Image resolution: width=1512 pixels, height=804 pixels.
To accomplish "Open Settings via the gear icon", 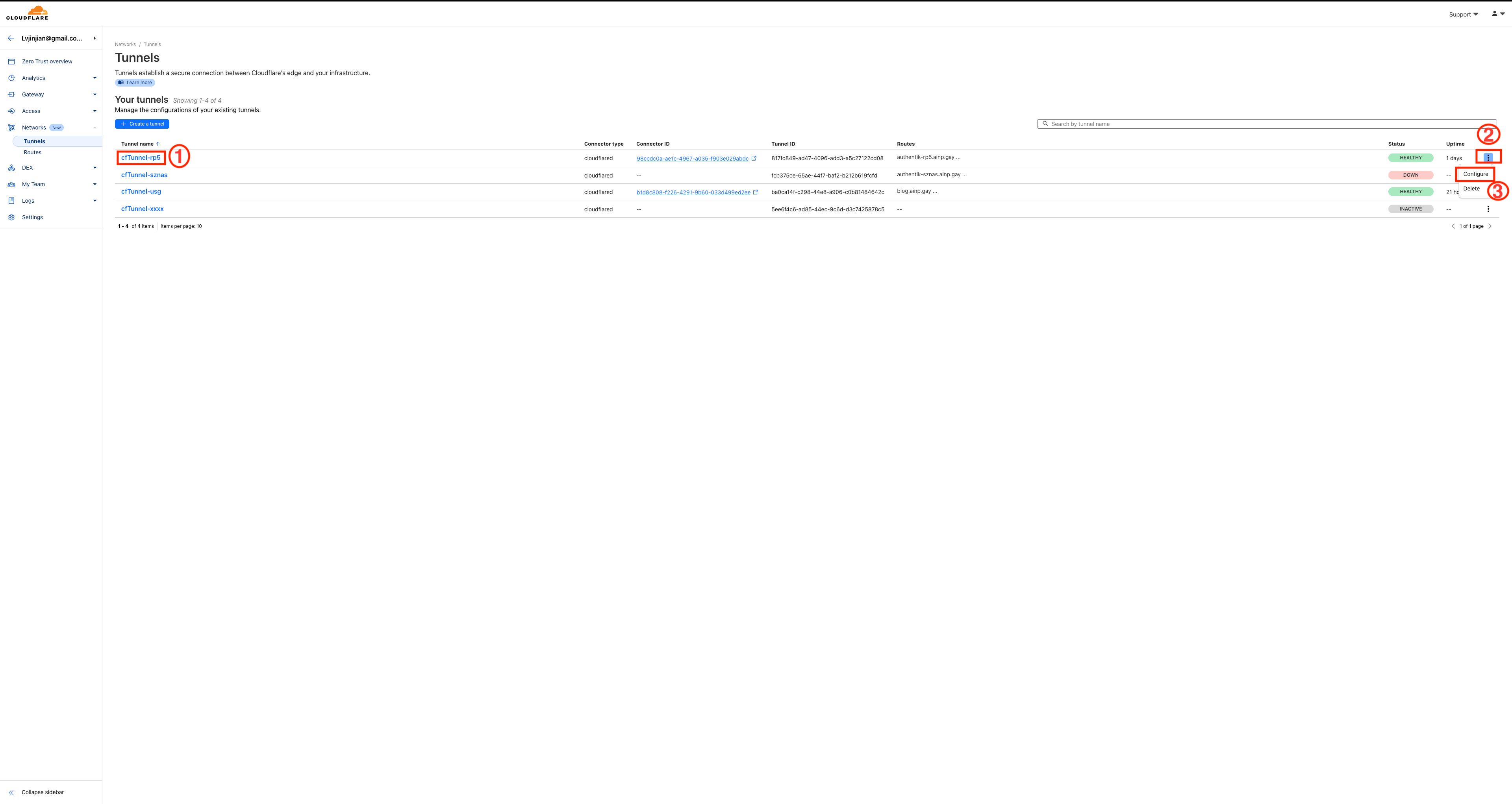I will click(11, 217).
